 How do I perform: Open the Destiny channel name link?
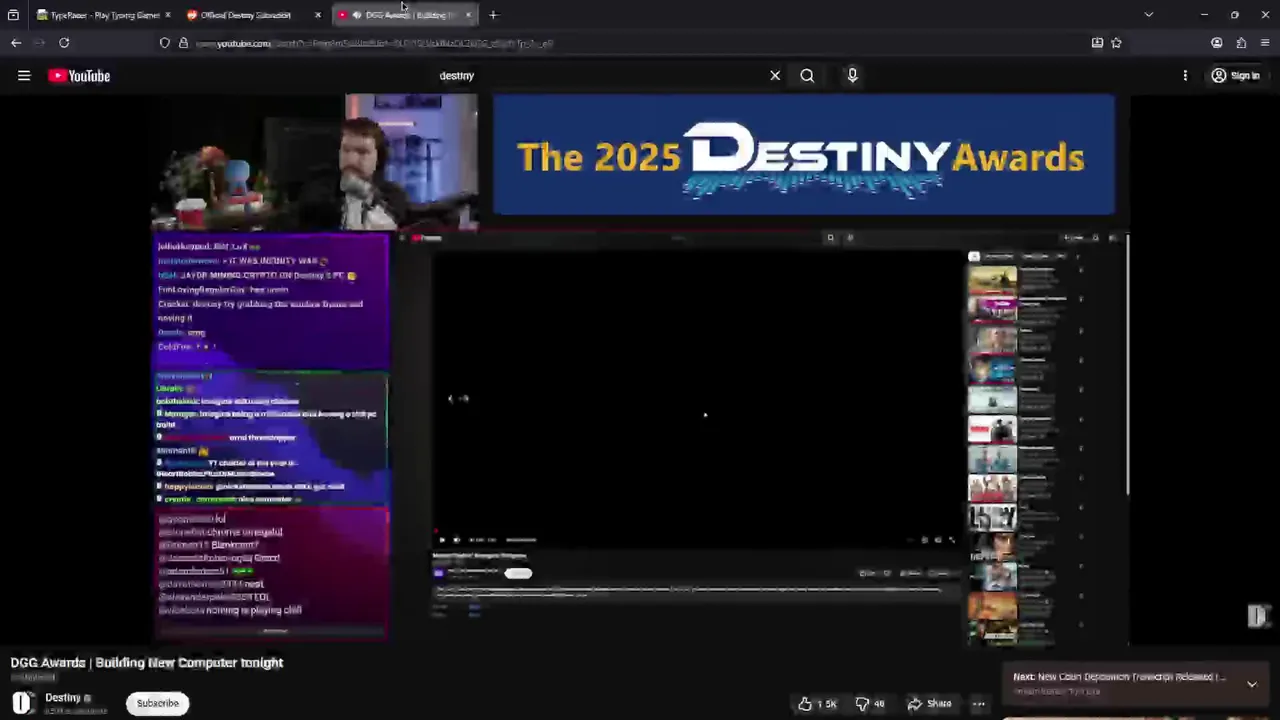63,698
